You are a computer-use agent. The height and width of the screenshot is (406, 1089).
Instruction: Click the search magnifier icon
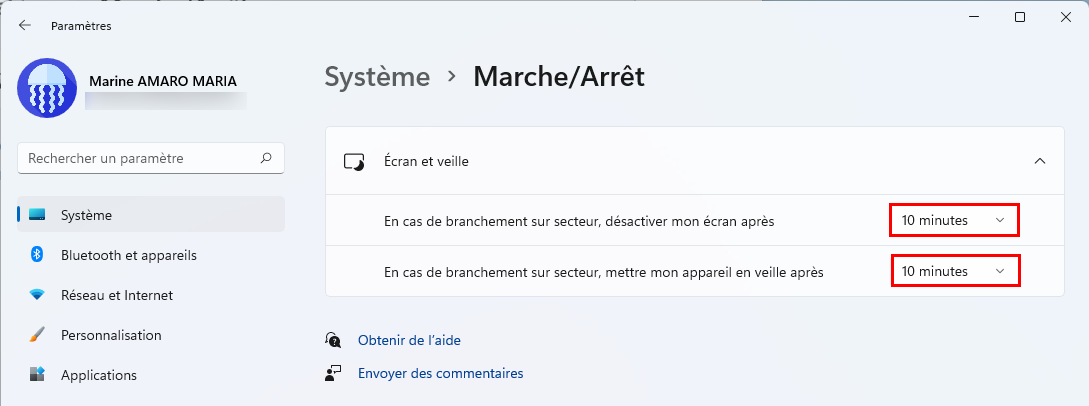(266, 158)
